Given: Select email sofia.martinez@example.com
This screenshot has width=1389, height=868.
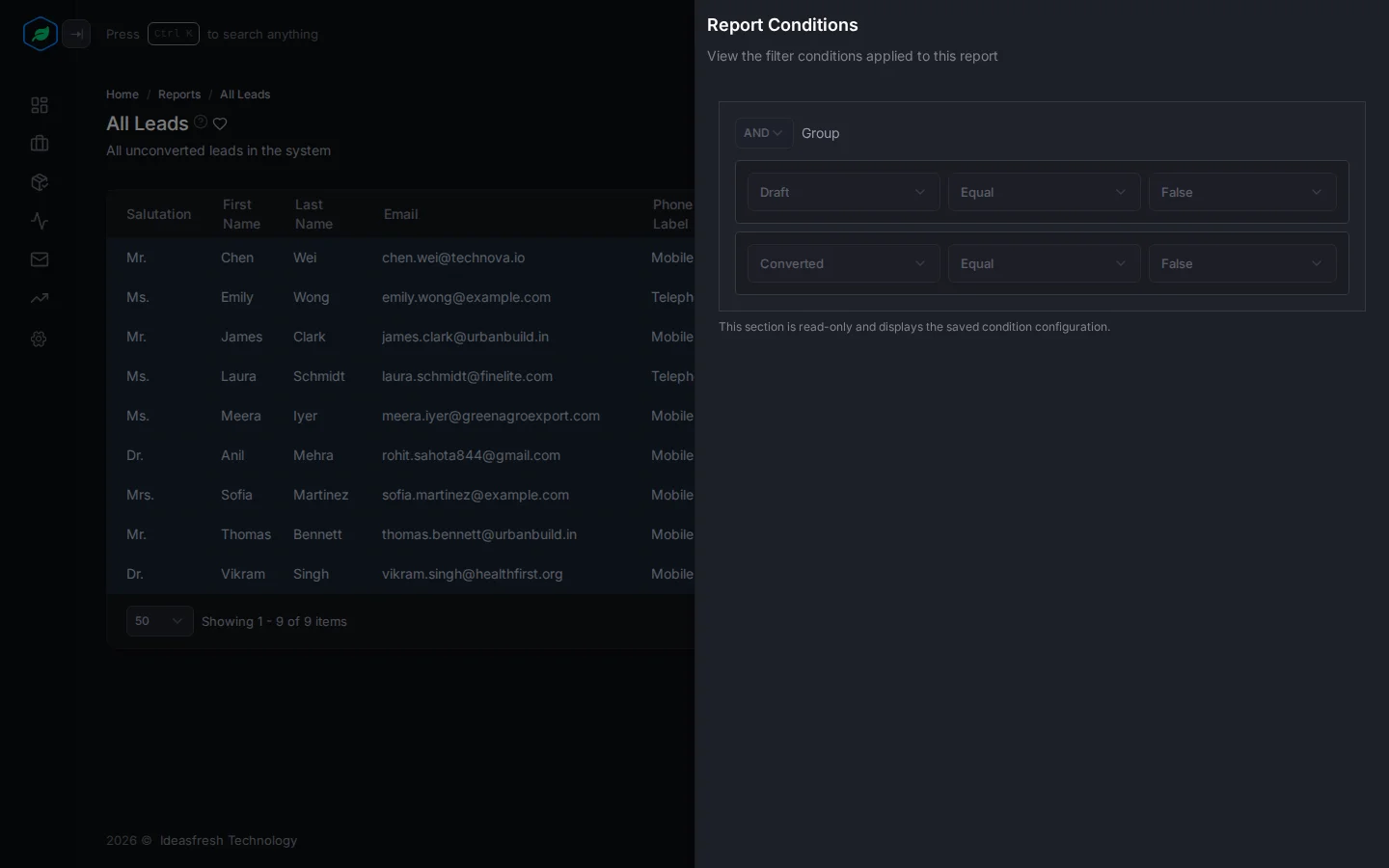Looking at the screenshot, I should click(476, 495).
